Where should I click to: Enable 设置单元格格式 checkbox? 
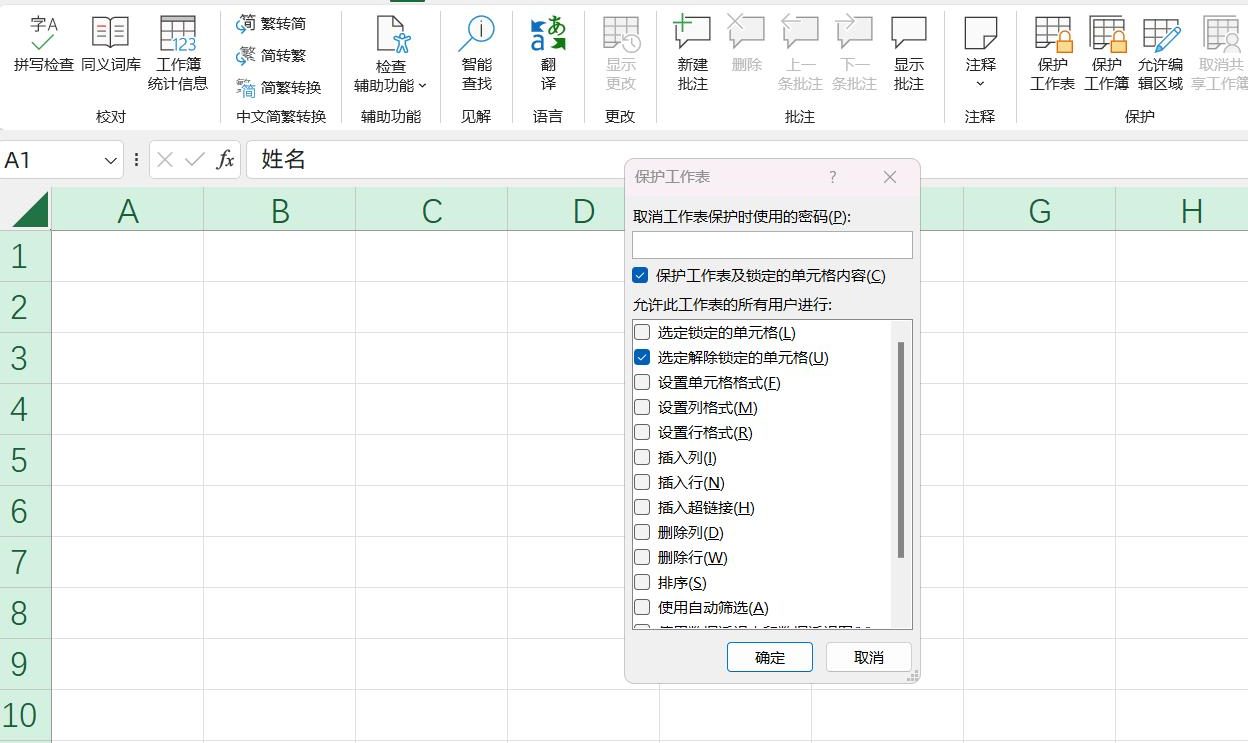643,382
